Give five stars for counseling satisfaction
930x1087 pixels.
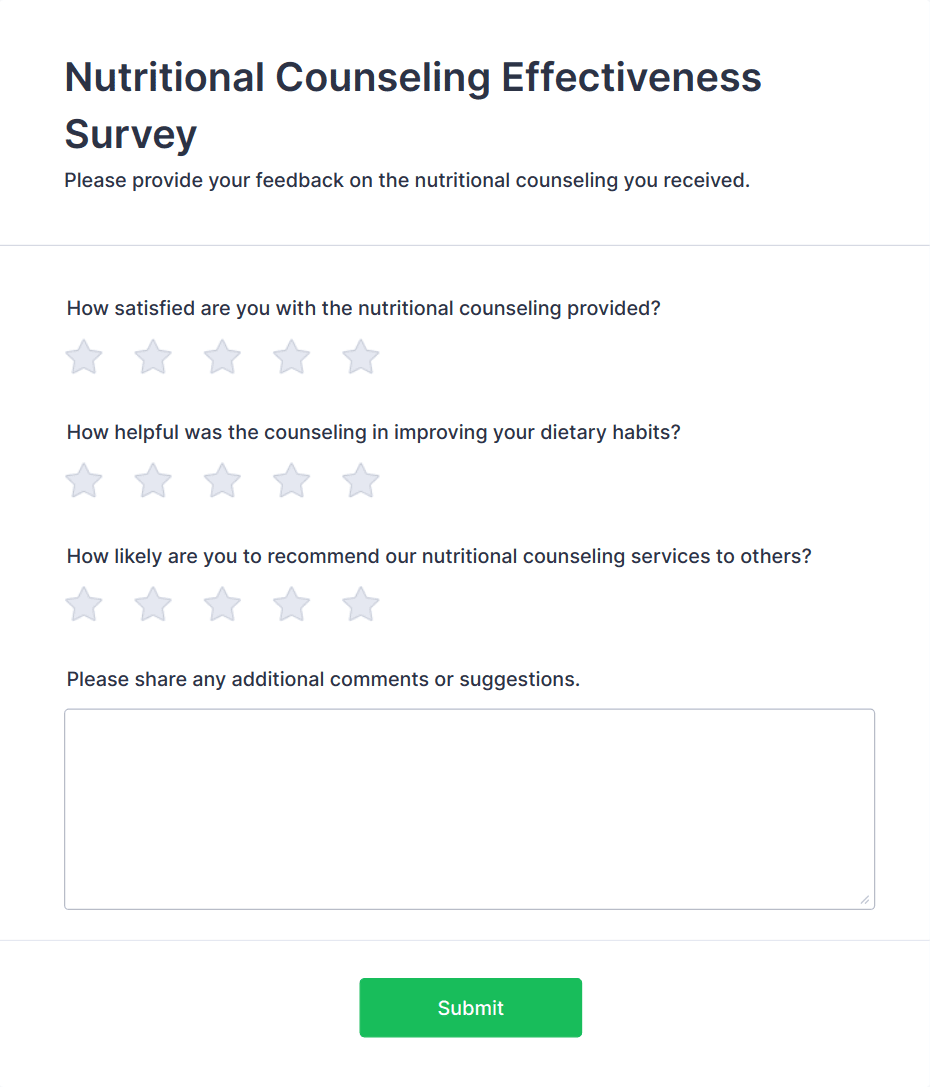(x=360, y=357)
